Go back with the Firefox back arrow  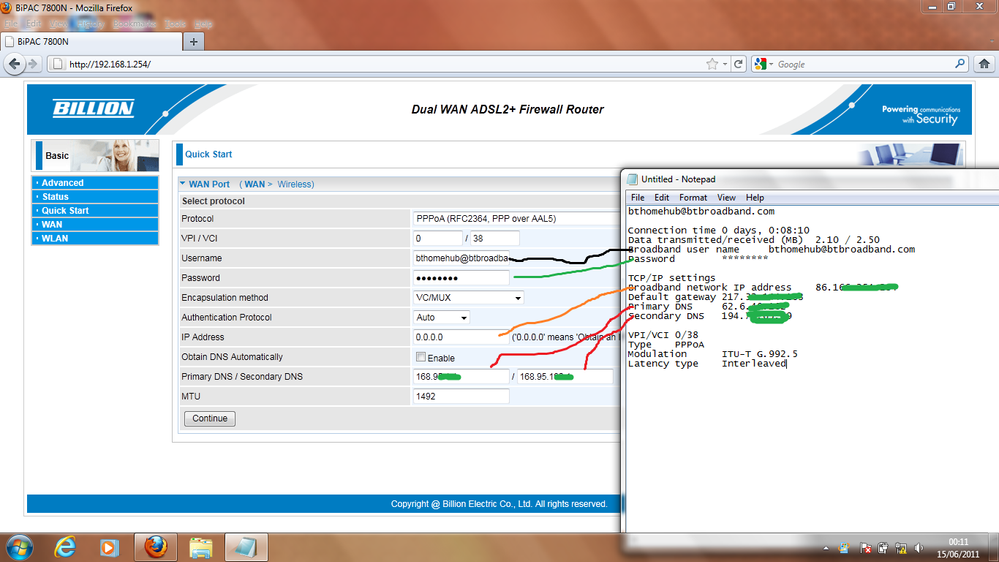pyautogui.click(x=15, y=64)
